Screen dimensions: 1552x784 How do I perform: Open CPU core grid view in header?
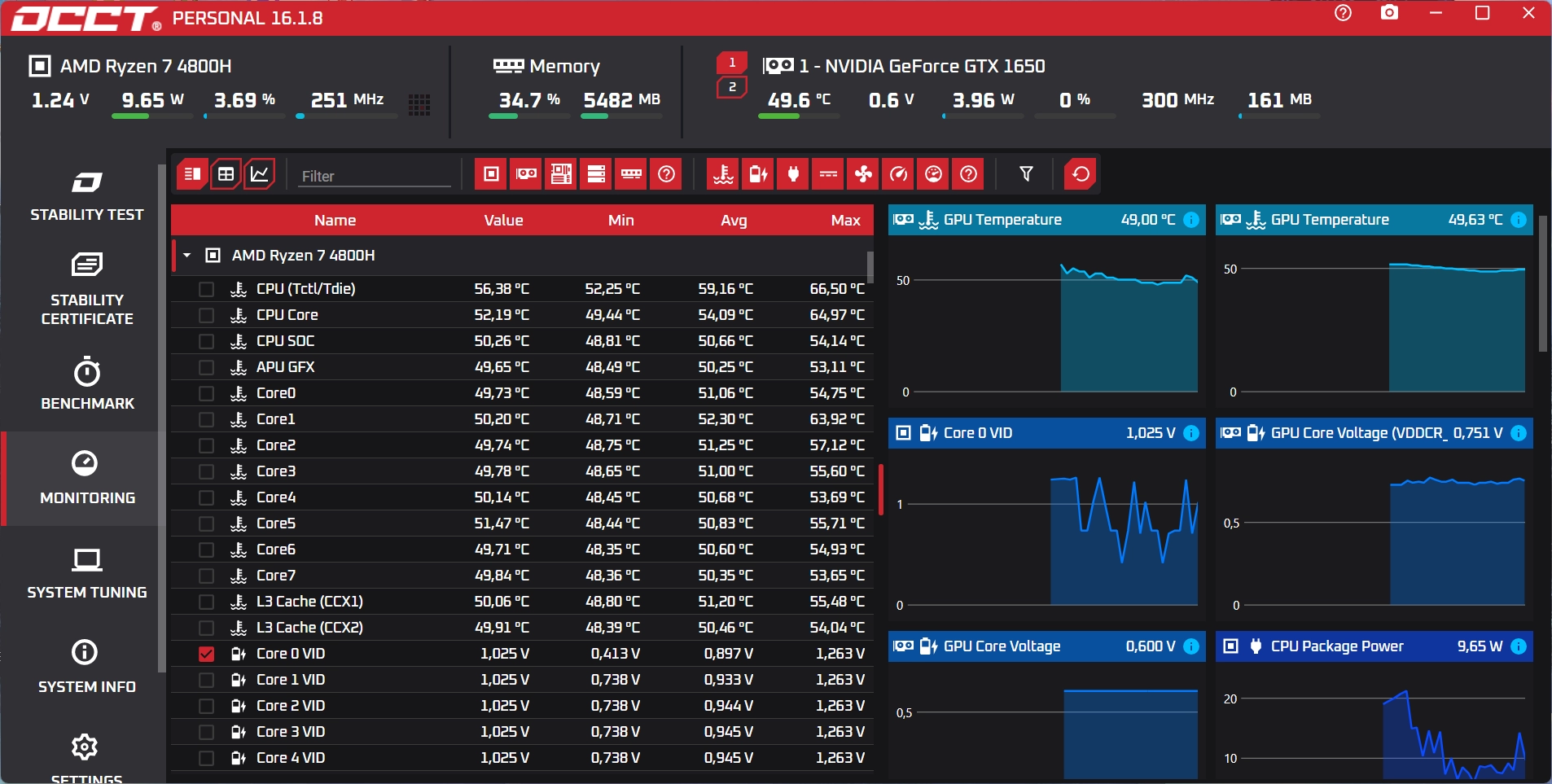coord(419,104)
